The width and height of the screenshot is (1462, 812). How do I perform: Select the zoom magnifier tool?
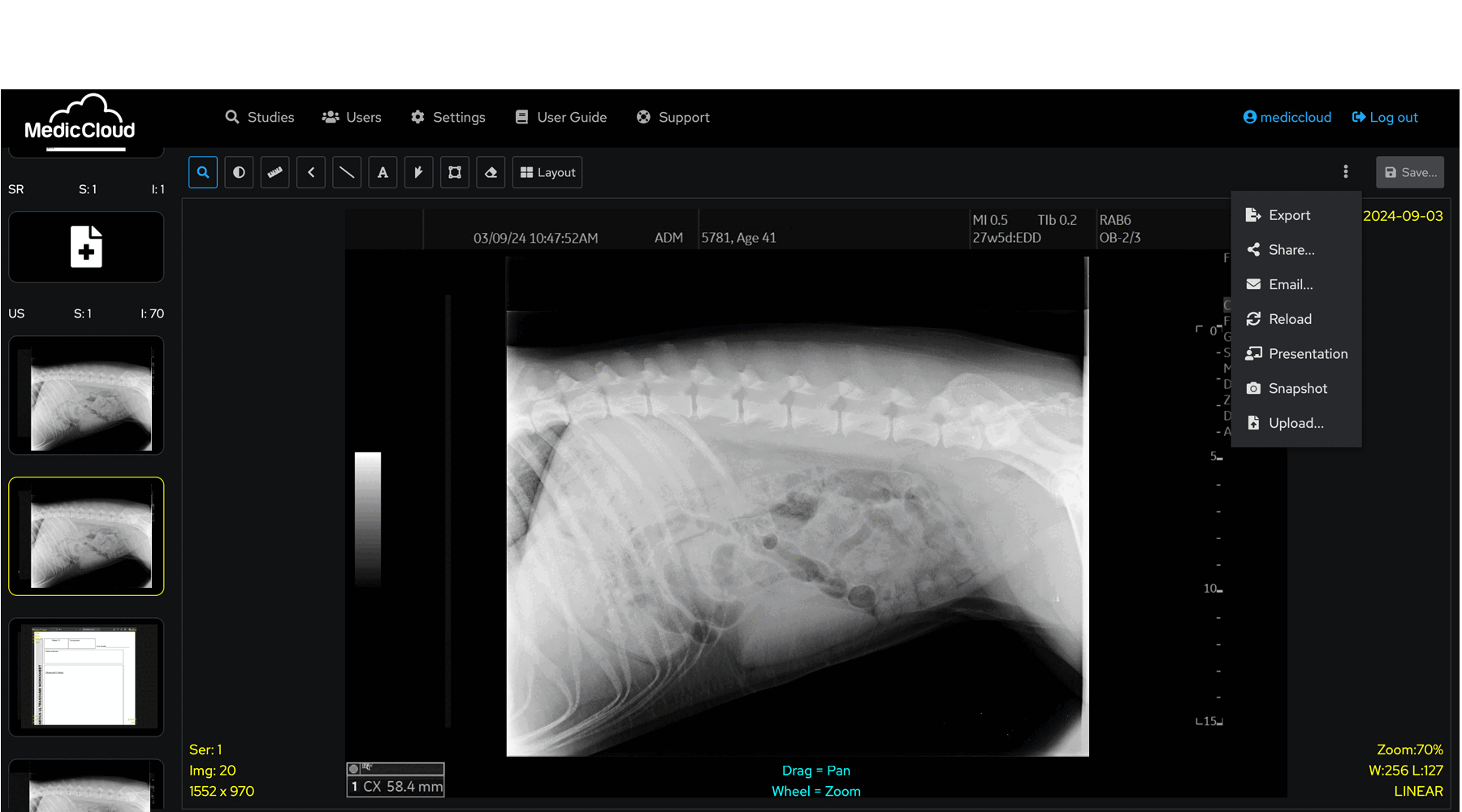coord(203,172)
